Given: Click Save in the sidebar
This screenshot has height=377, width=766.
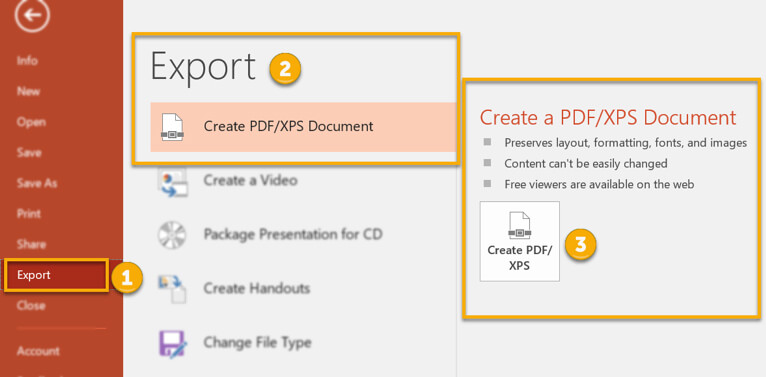Looking at the screenshot, I should pos(29,152).
